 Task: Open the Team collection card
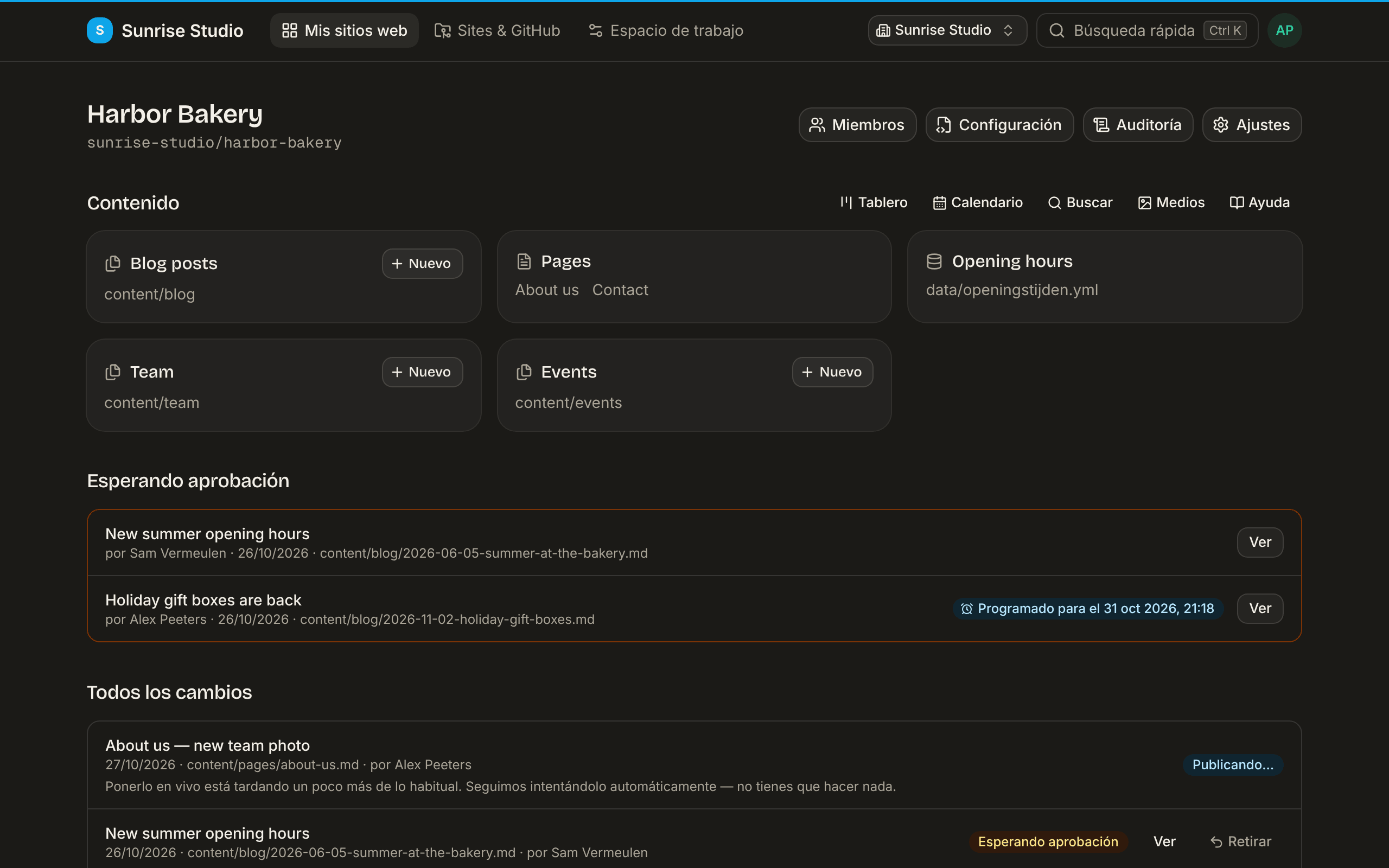point(284,385)
